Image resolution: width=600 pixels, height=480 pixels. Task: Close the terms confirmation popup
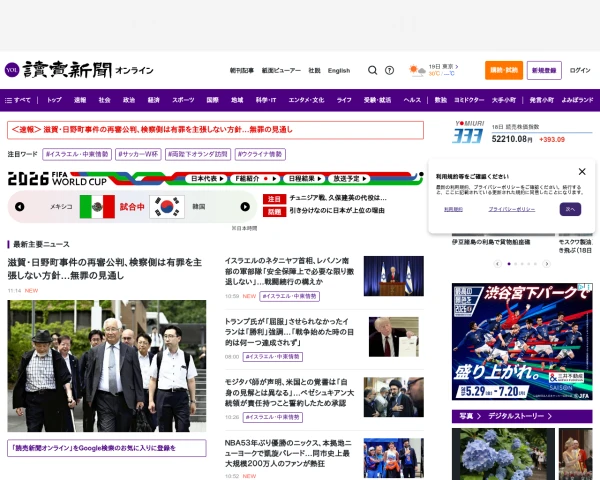[x=582, y=171]
